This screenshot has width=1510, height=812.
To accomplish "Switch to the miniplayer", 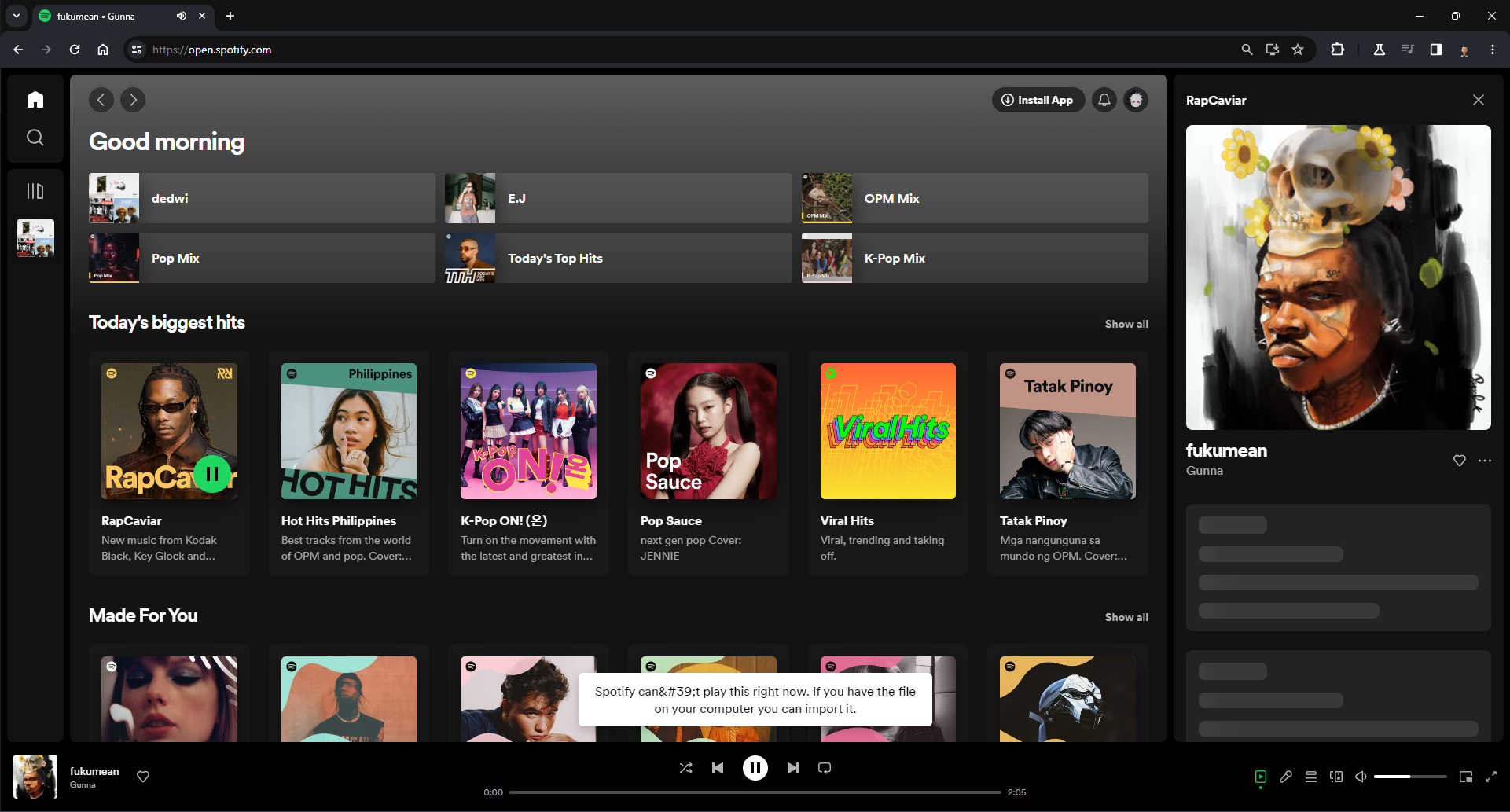I will coord(1465,777).
